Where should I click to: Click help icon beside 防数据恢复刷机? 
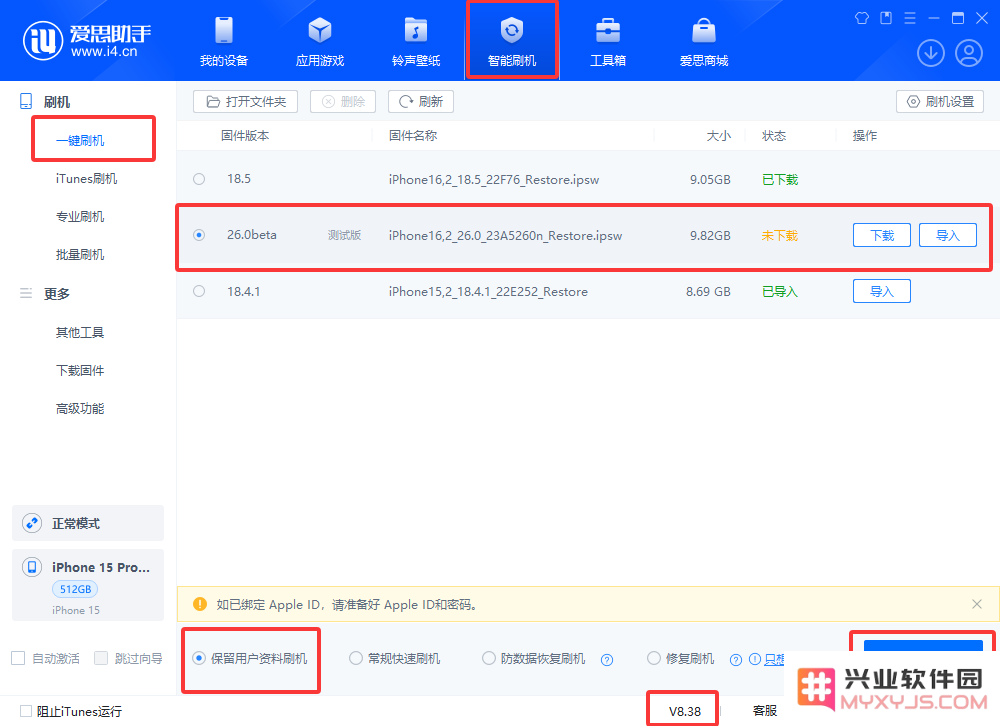coord(607,660)
